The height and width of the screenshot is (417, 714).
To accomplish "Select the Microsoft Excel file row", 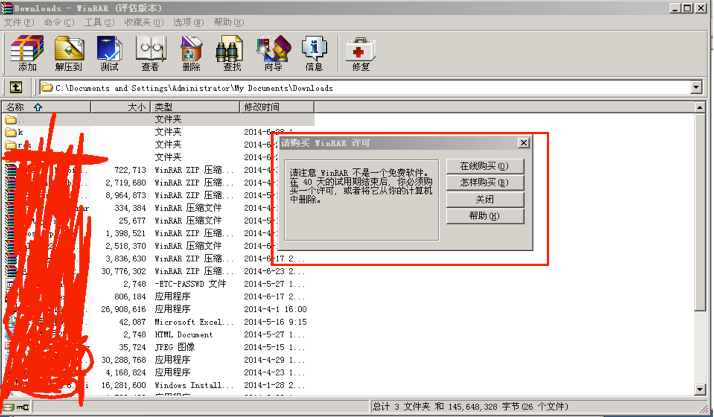I will click(x=157, y=322).
